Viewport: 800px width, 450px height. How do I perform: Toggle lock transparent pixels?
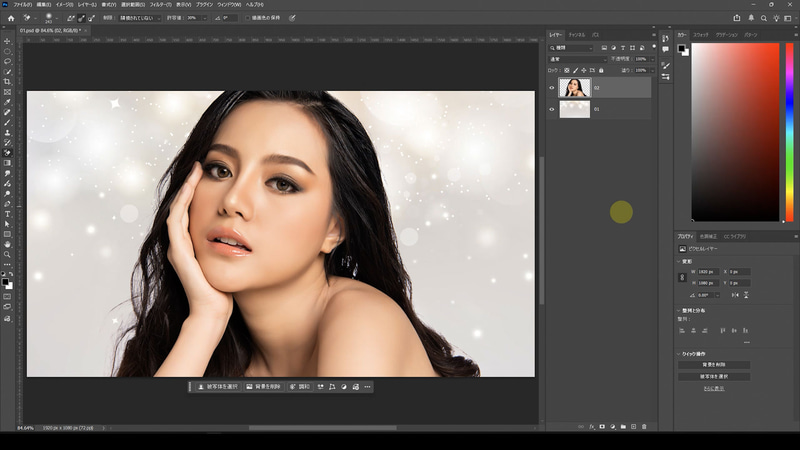point(567,70)
